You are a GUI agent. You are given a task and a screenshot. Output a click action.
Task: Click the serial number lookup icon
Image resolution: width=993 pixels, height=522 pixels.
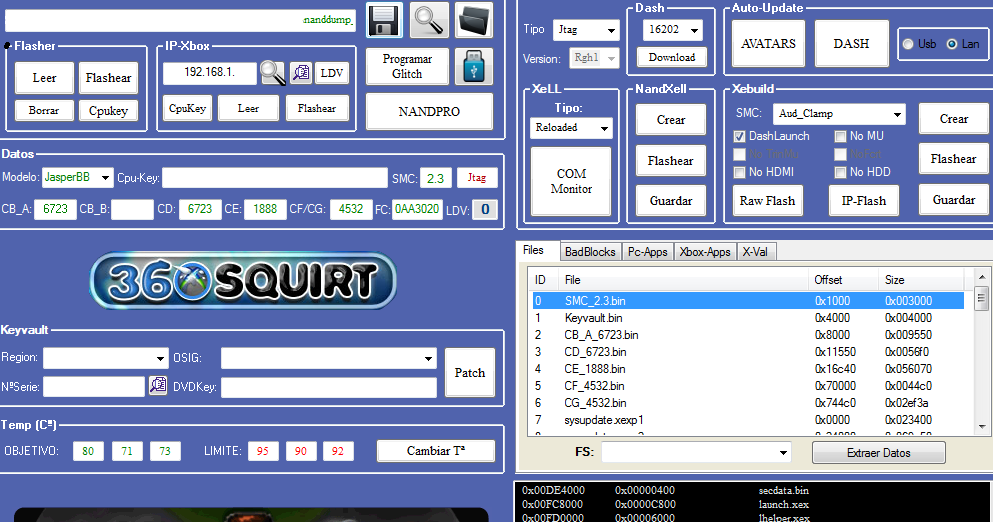[158, 385]
